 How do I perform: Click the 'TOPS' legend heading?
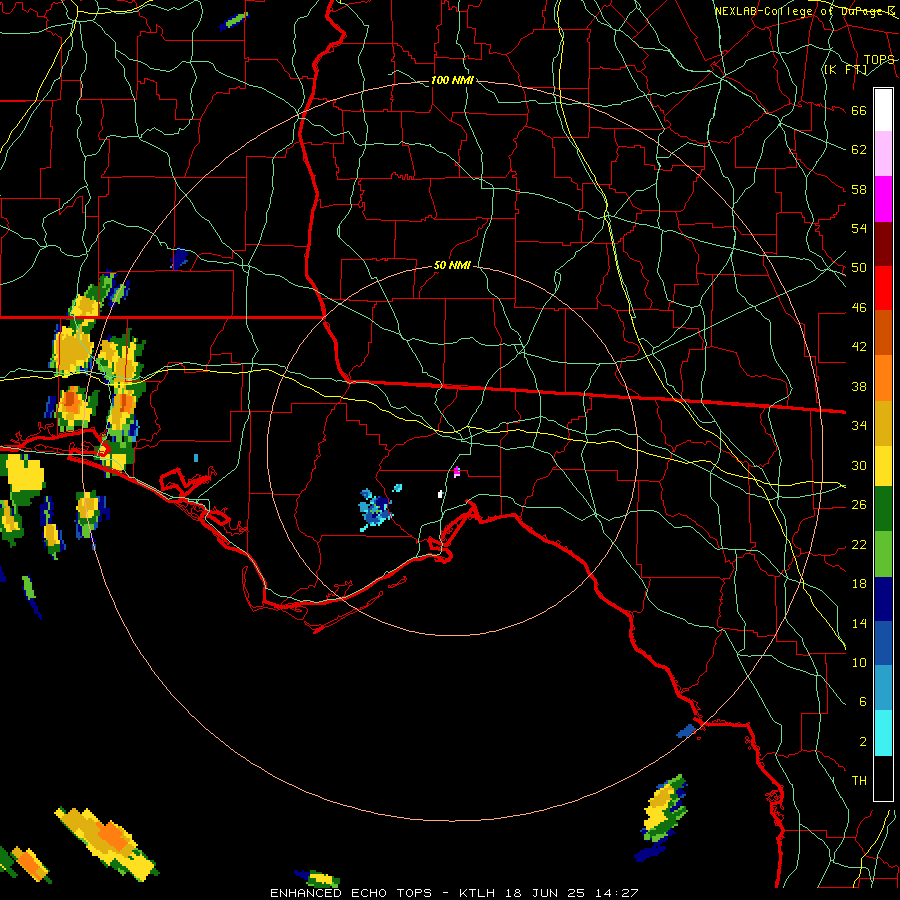click(x=879, y=59)
